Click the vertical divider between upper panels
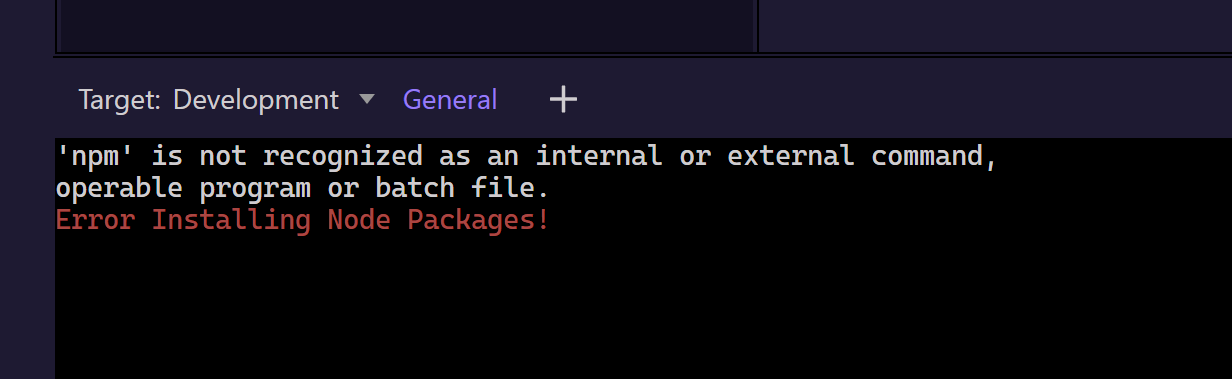Viewport: 1232px width, 379px height. [x=756, y=25]
